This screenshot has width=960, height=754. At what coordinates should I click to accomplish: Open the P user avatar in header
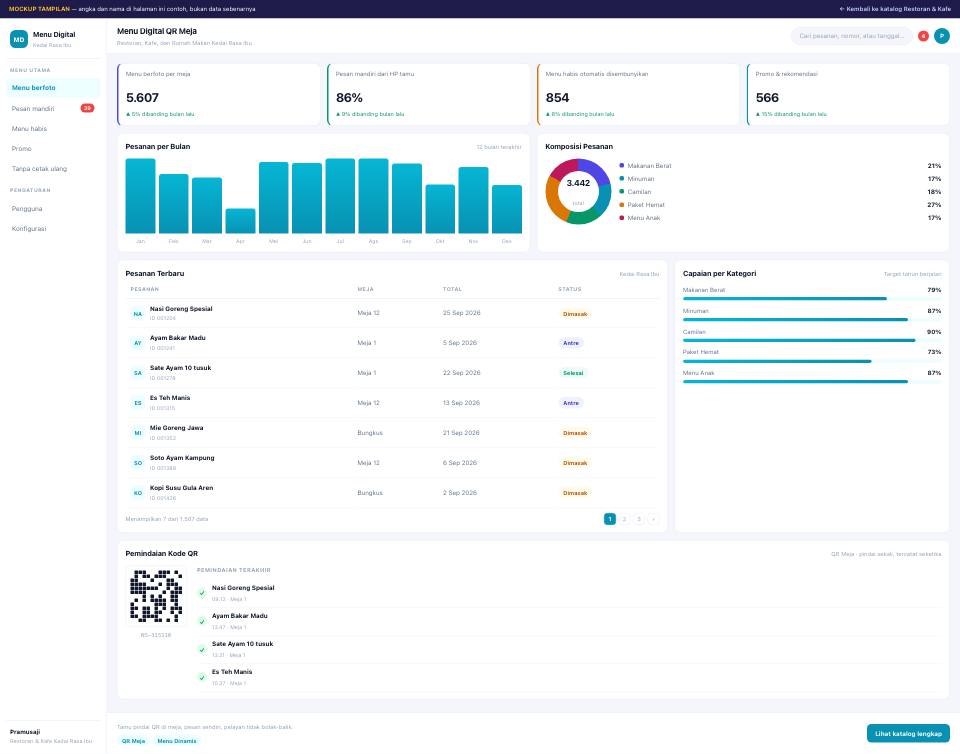pyautogui.click(x=942, y=36)
